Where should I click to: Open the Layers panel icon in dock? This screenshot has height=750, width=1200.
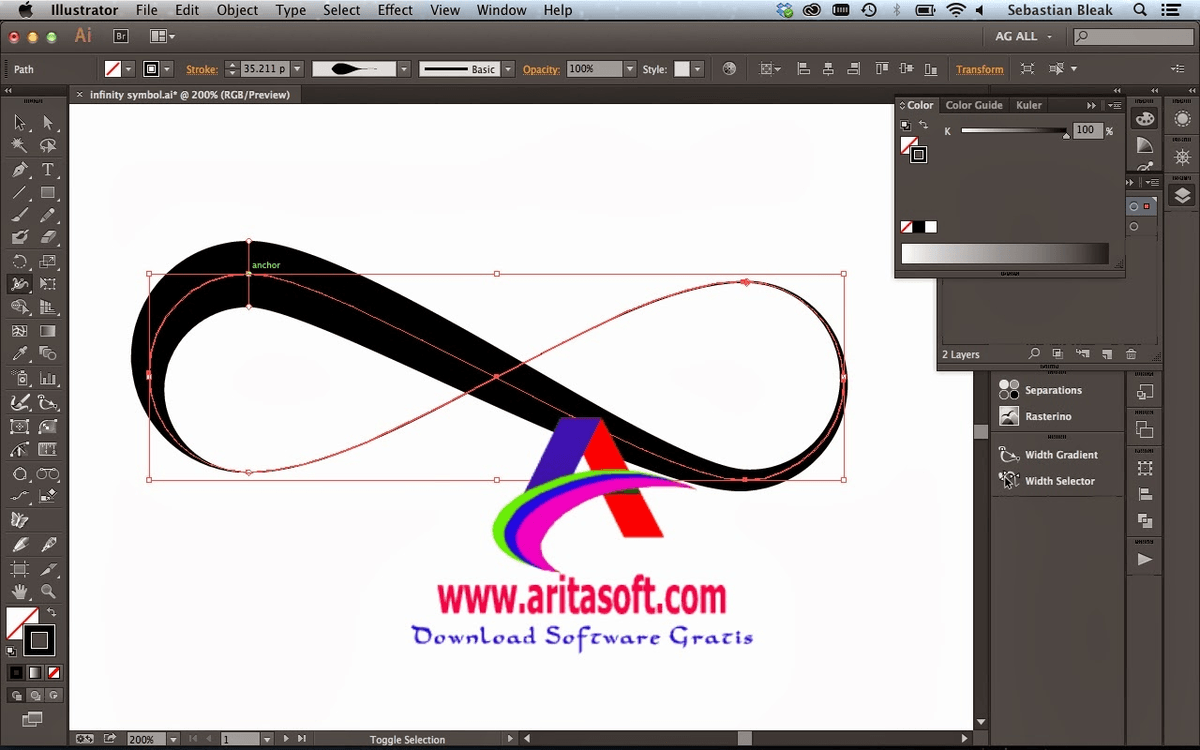coord(1182,196)
